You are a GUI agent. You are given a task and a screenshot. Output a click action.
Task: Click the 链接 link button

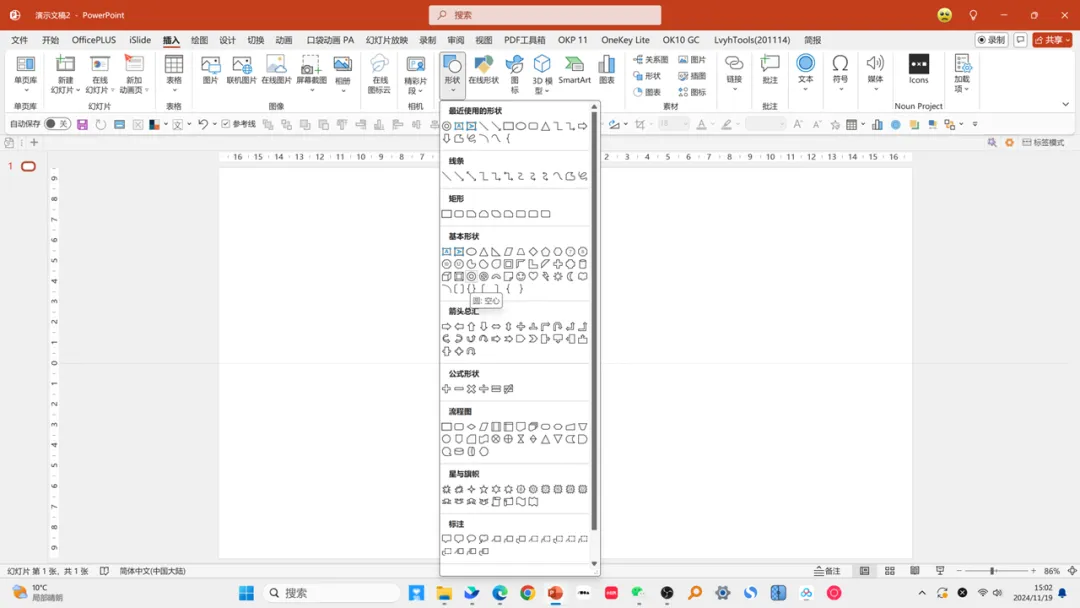[734, 74]
